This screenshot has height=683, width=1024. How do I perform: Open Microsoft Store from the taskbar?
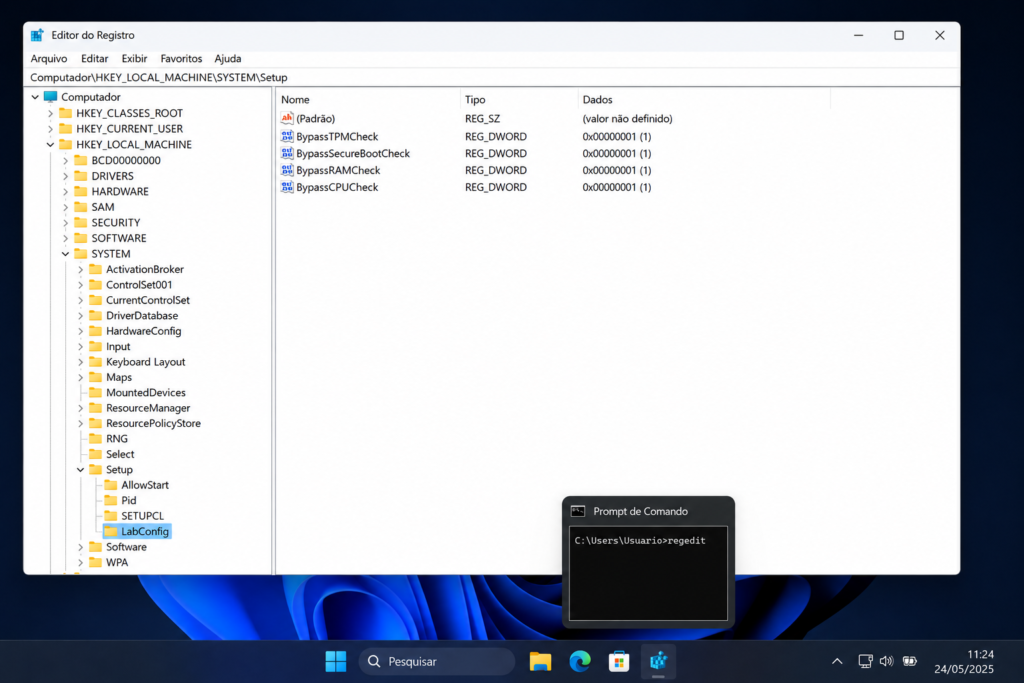click(618, 661)
